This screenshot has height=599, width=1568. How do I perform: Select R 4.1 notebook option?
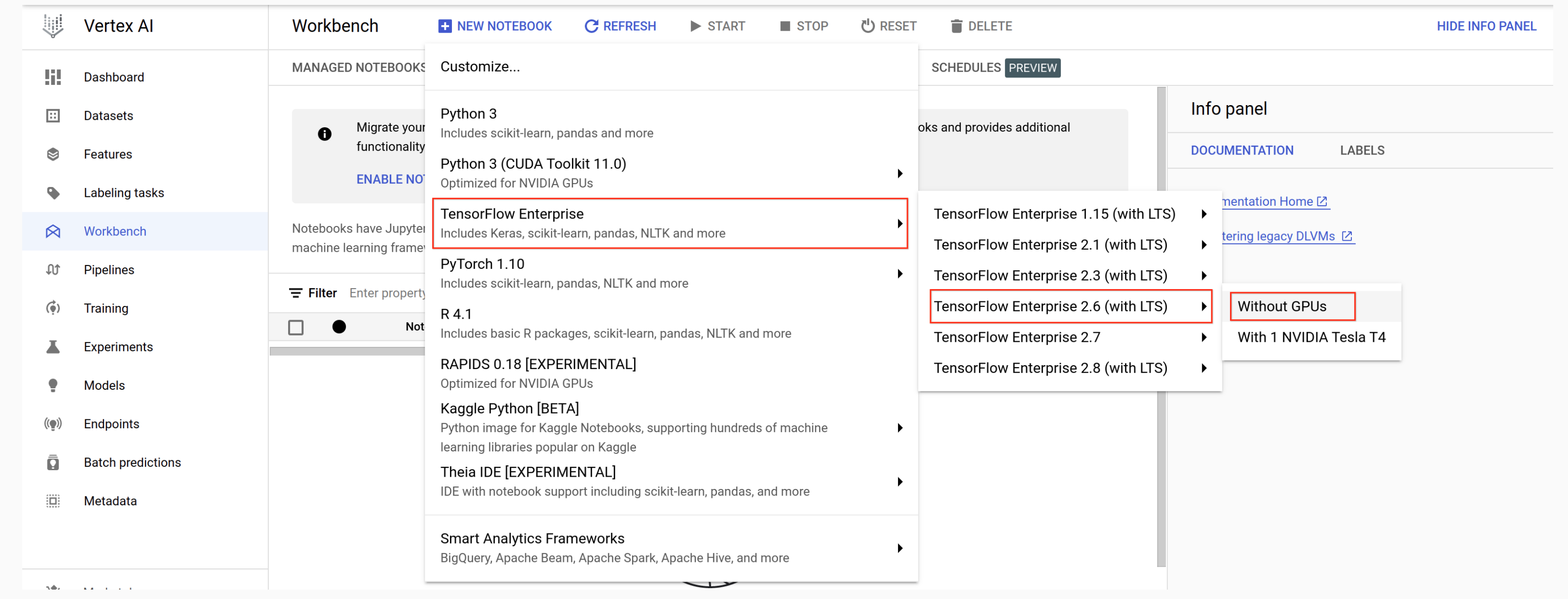(x=671, y=323)
